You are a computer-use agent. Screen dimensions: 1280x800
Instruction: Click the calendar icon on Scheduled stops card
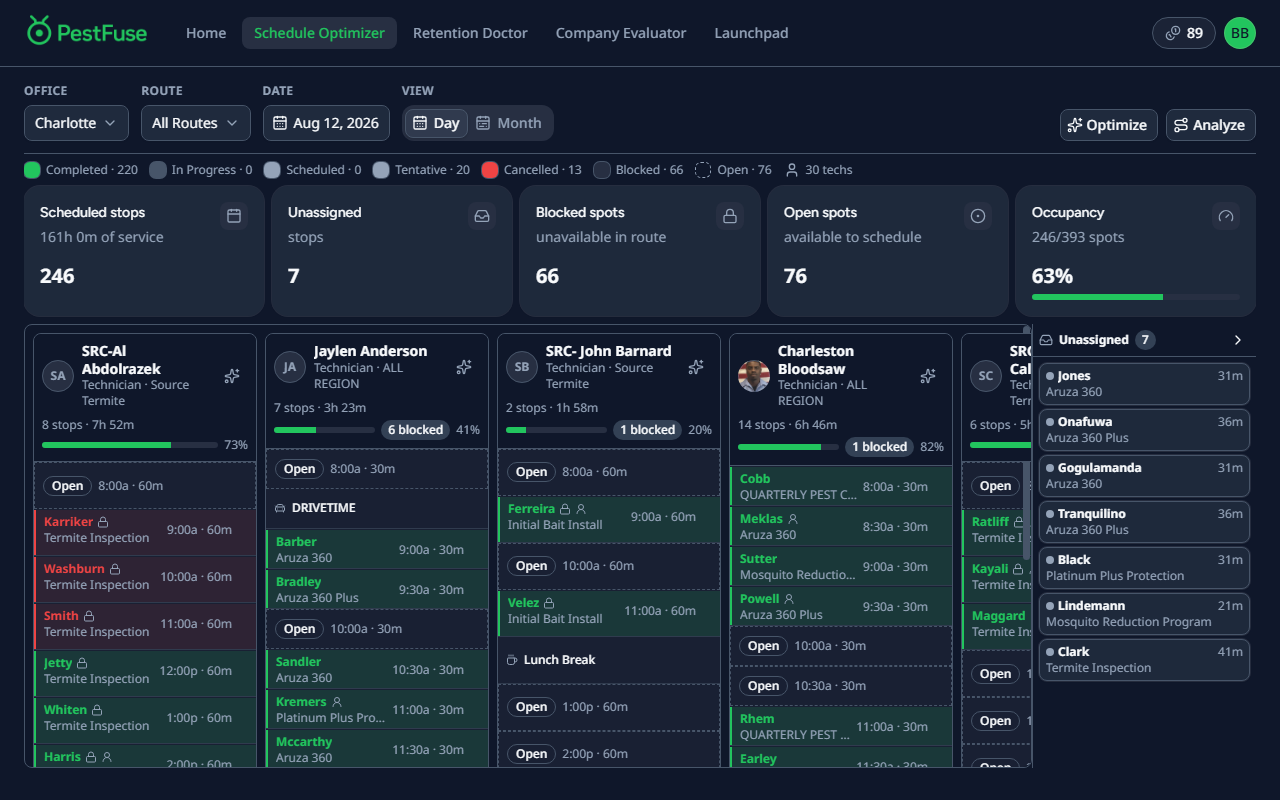(x=234, y=215)
